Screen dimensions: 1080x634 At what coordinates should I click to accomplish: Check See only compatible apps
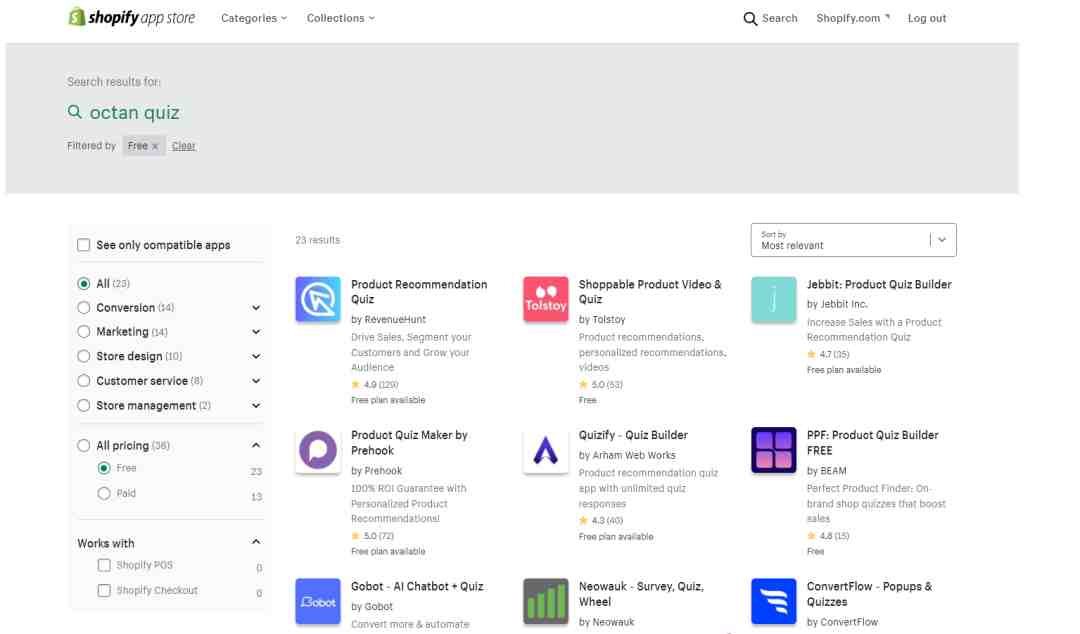(x=83, y=245)
